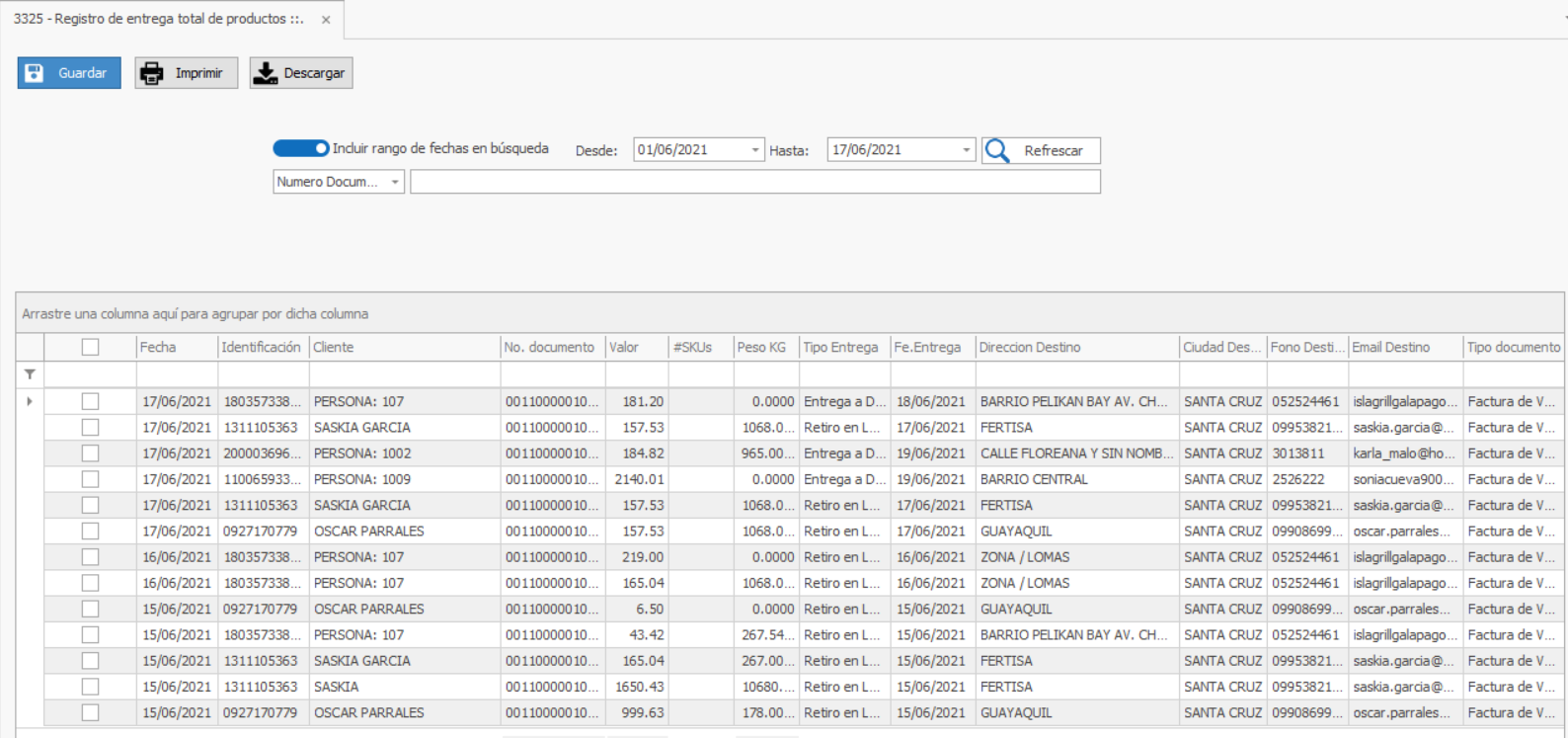Image resolution: width=1568 pixels, height=738 pixels.
Task: Click the Cliente filter row cell
Action: 403,374
